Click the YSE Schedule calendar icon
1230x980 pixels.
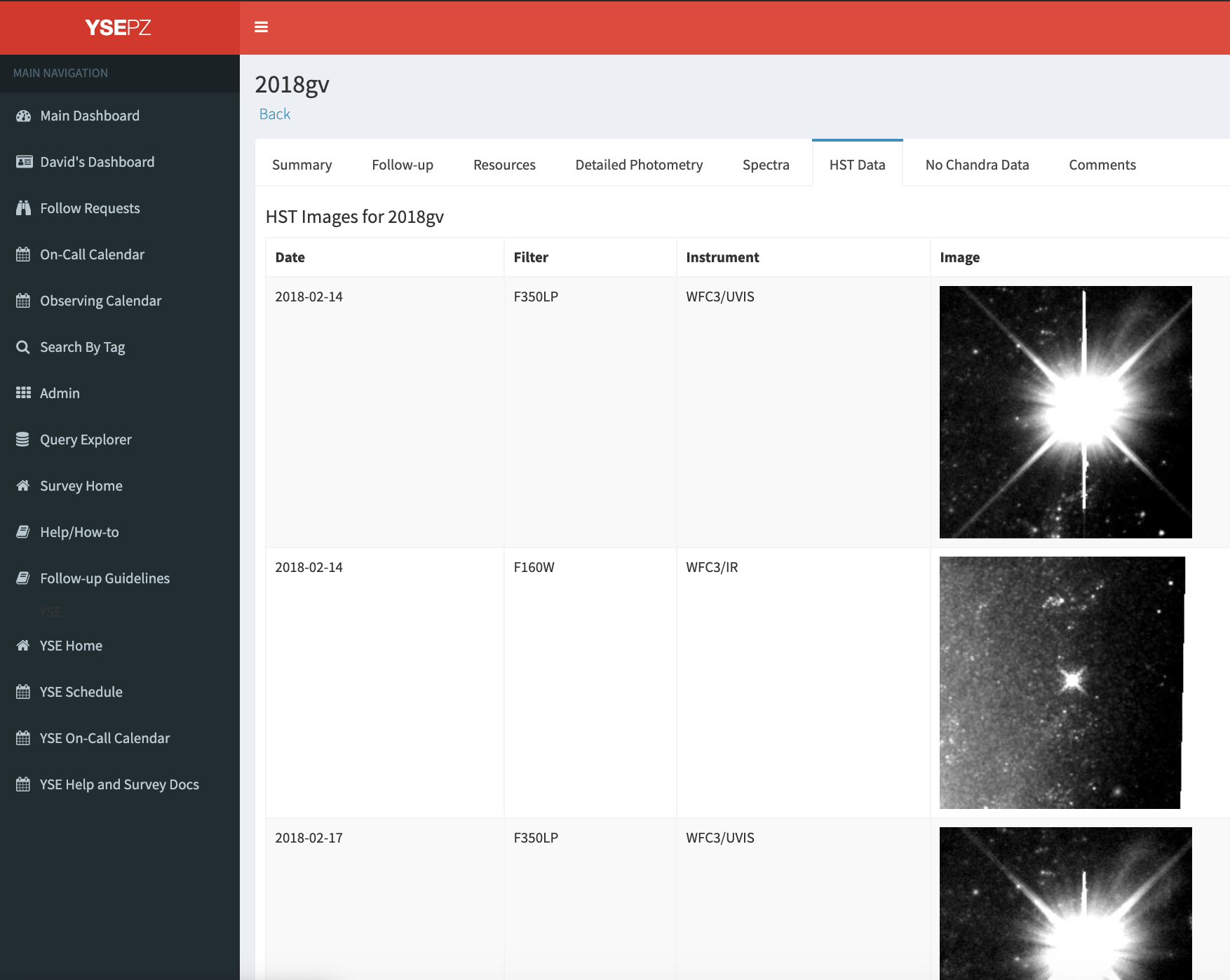coord(23,692)
